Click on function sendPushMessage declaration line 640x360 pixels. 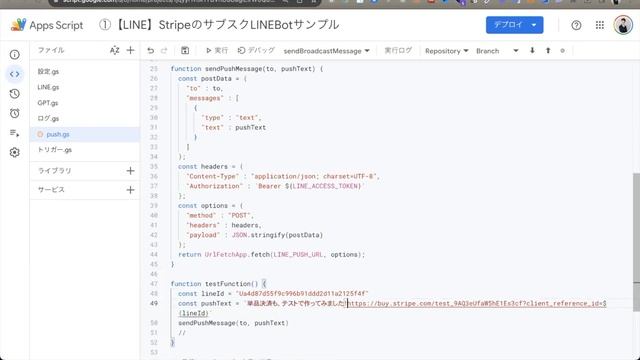coord(247,69)
